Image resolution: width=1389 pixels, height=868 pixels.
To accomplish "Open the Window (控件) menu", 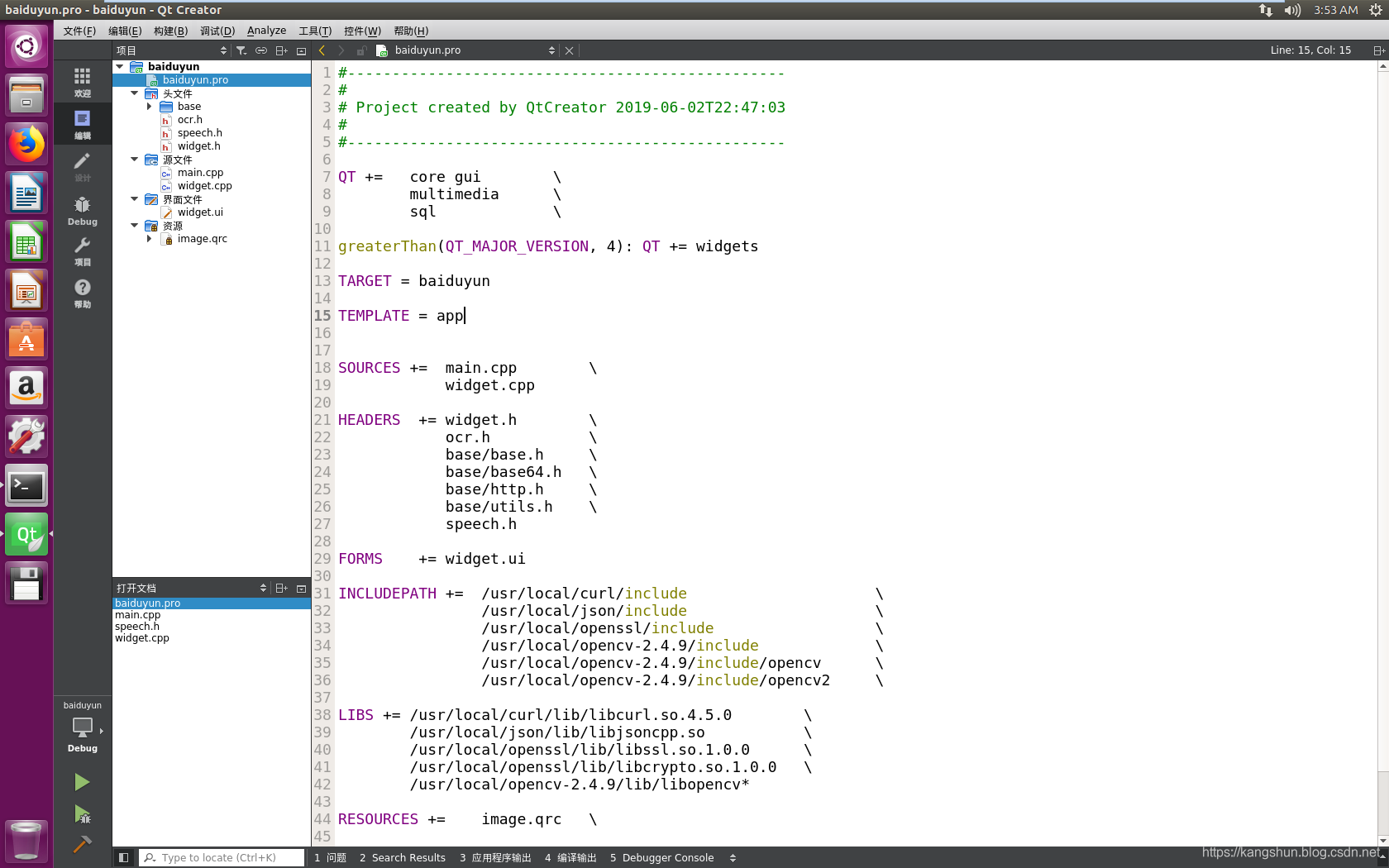I will tap(362, 31).
